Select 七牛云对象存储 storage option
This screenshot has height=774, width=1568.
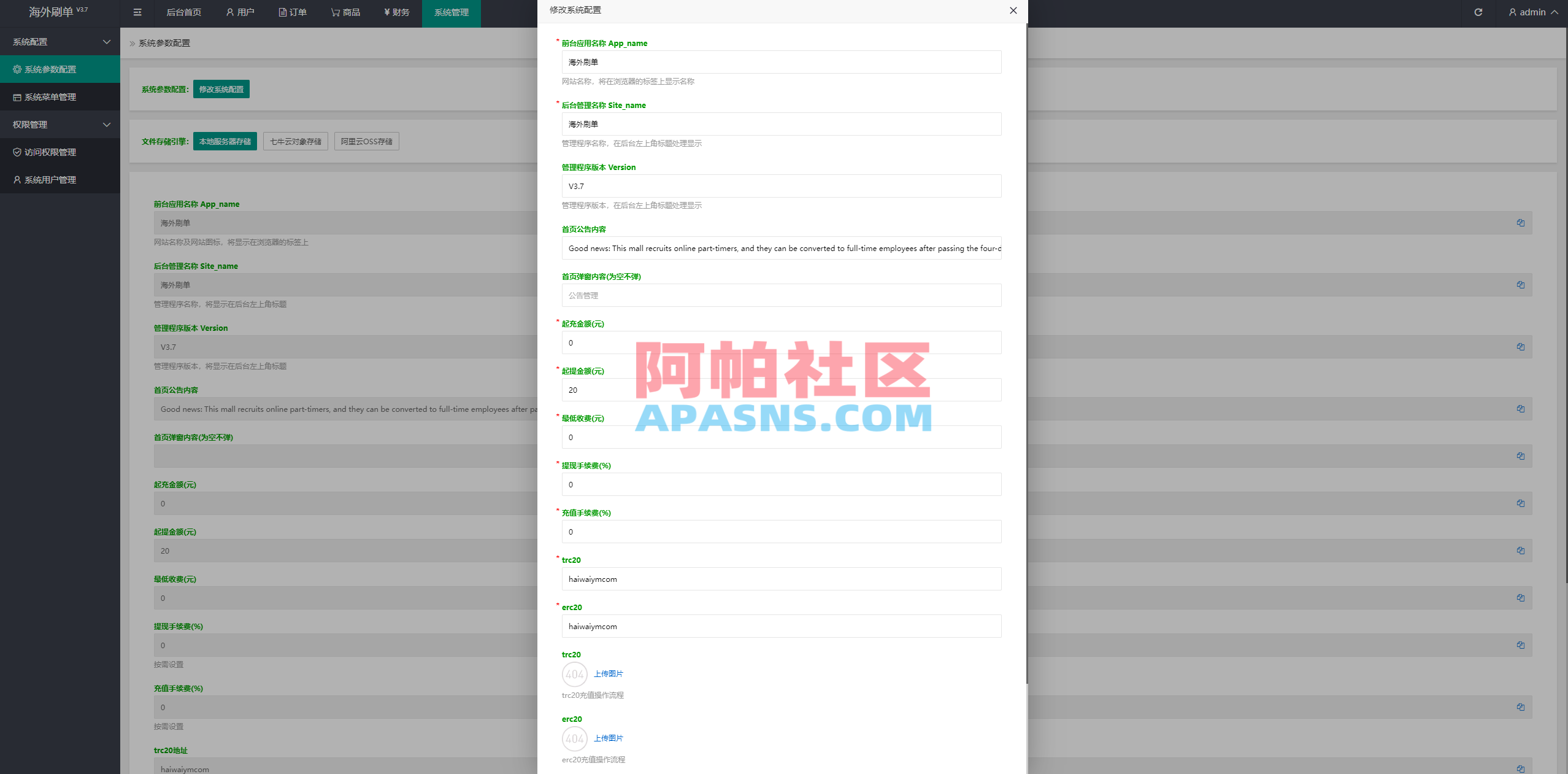(296, 141)
